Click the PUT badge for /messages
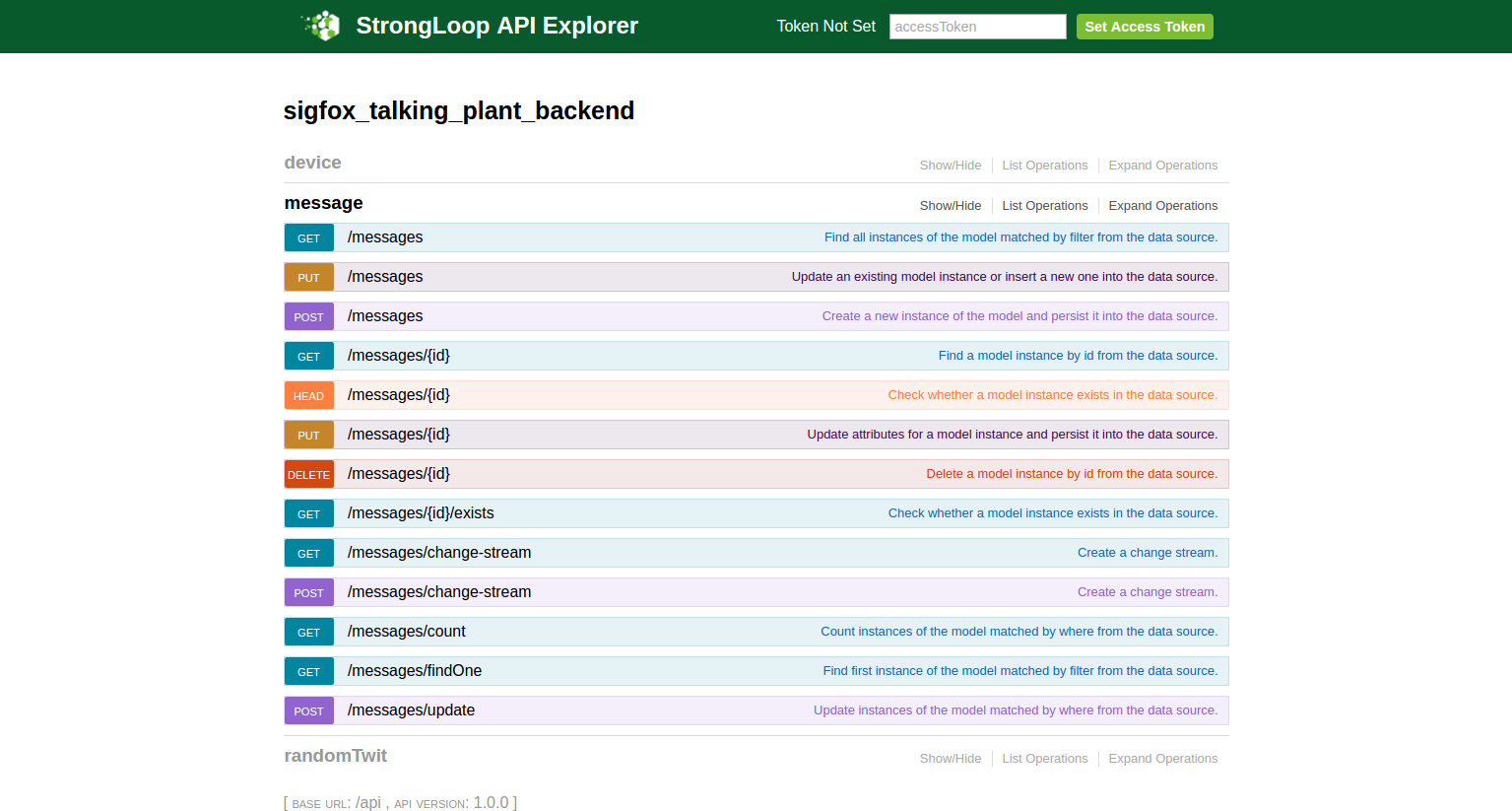 coord(308,277)
